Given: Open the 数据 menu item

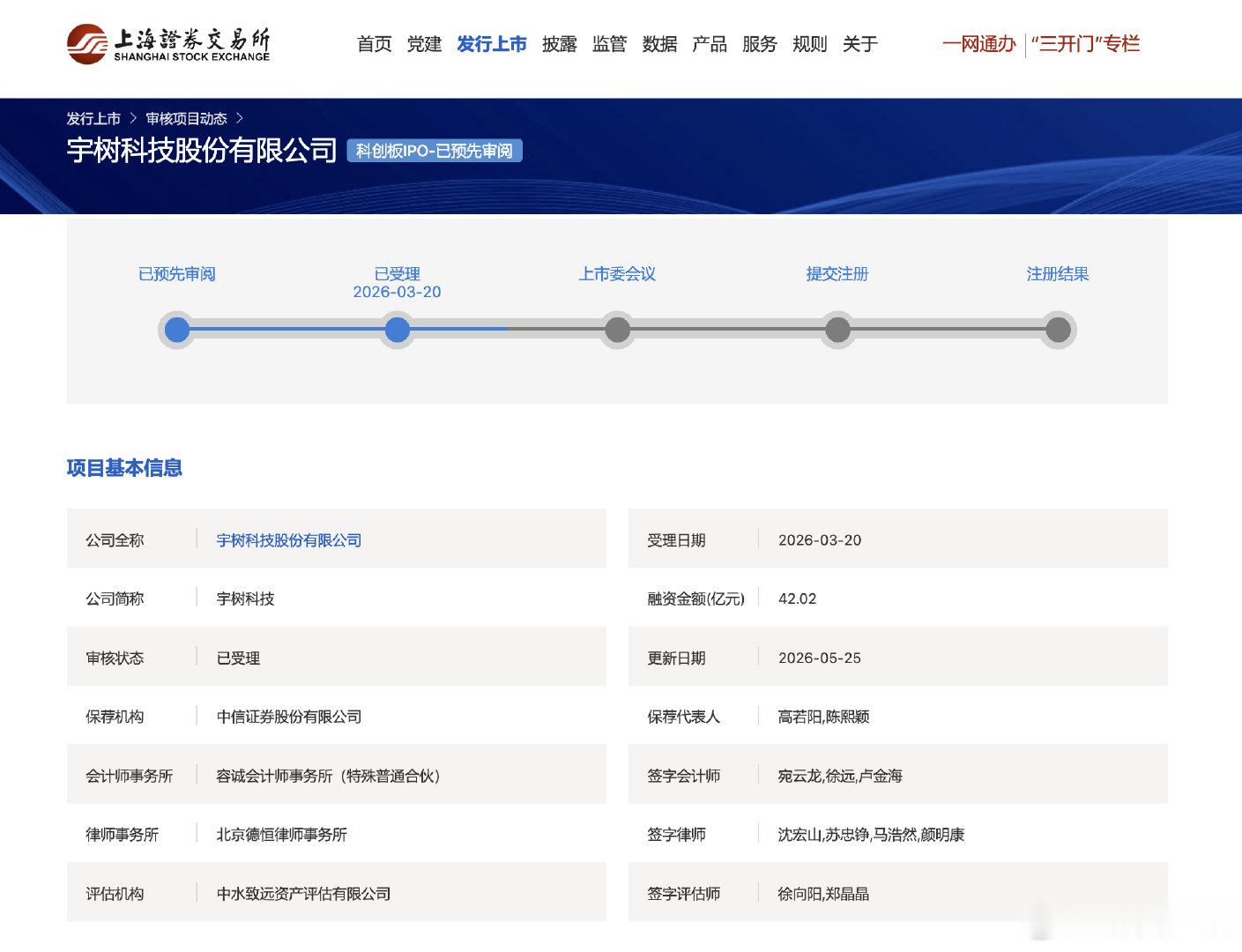Looking at the screenshot, I should coord(659,44).
